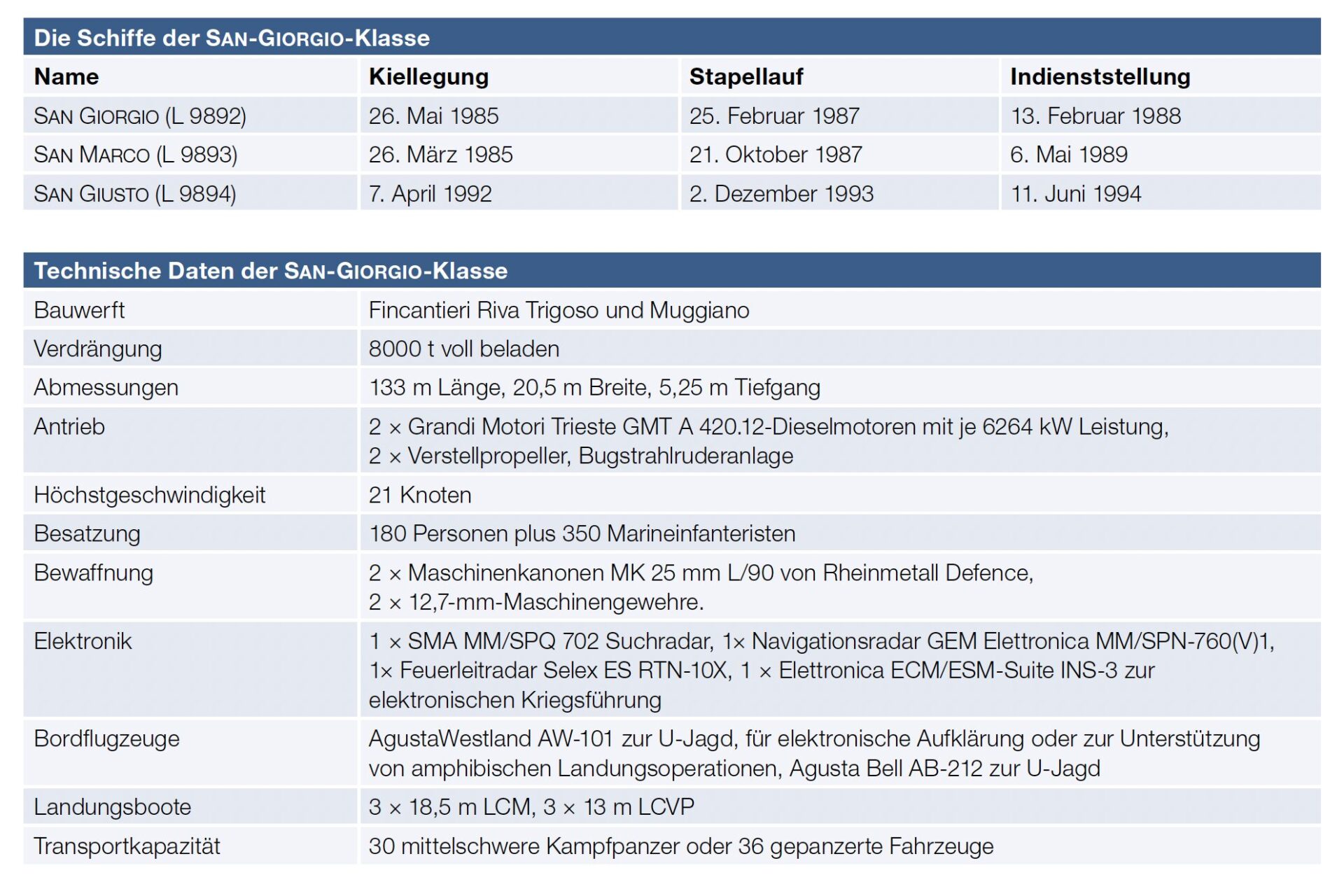Click the 'San Marco (L 9893)' cell
Image resolution: width=1344 pixels, height=896 pixels.
[136, 155]
